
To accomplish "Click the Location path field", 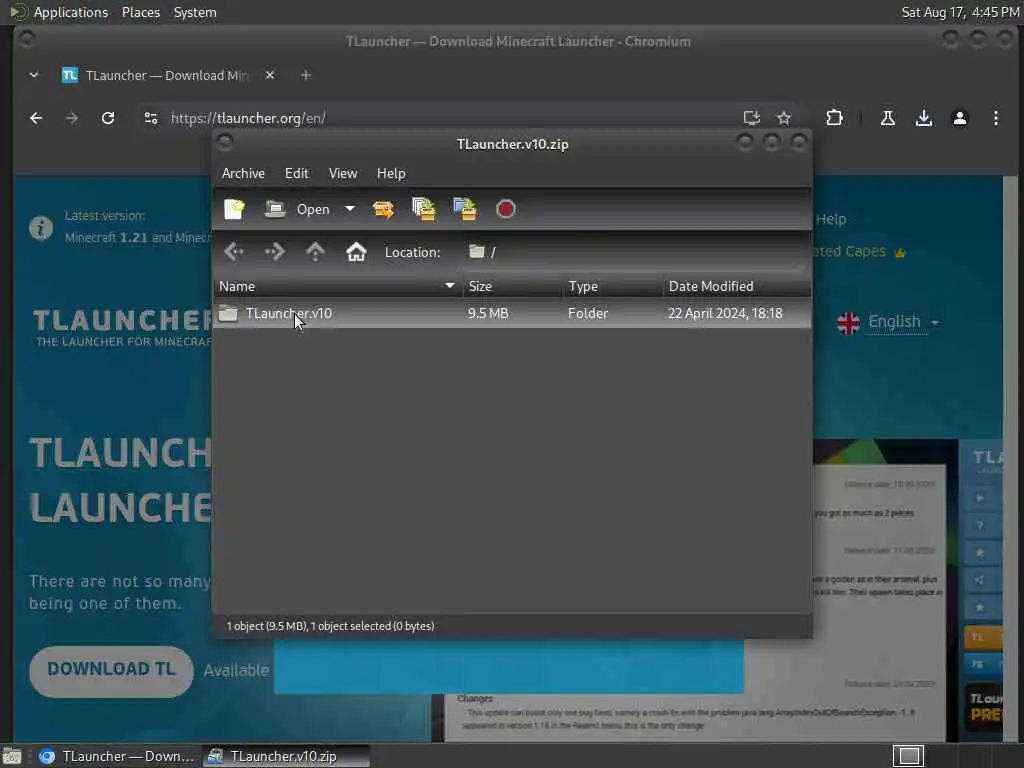I will [633, 252].
